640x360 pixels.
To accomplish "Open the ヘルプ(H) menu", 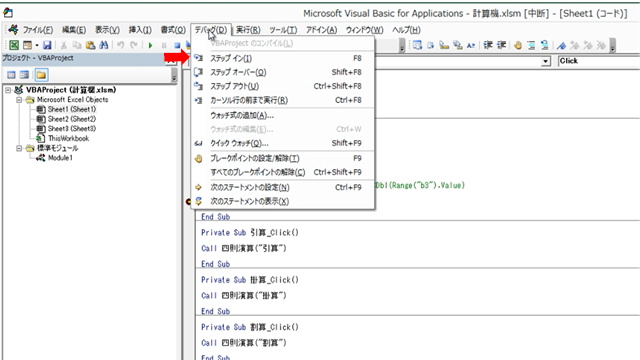I will coord(406,30).
